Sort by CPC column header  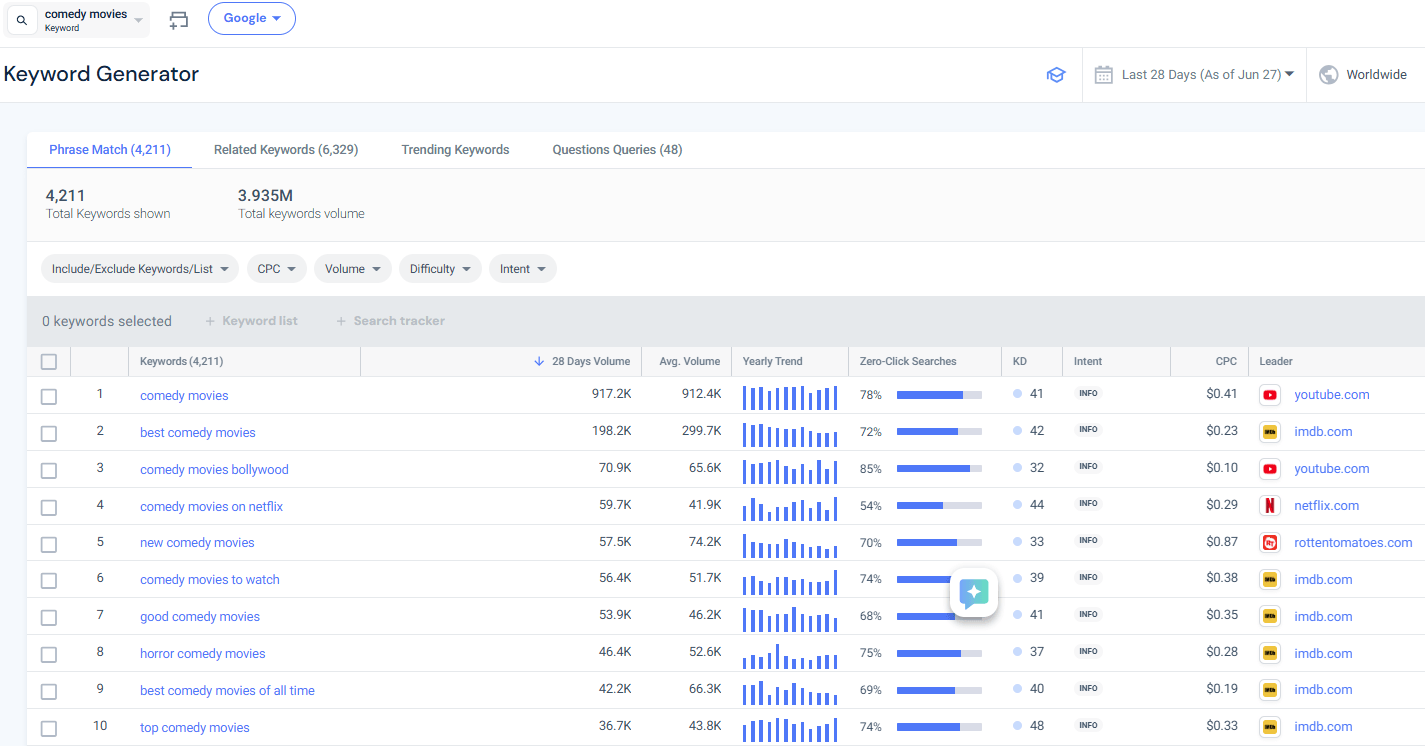click(1226, 362)
